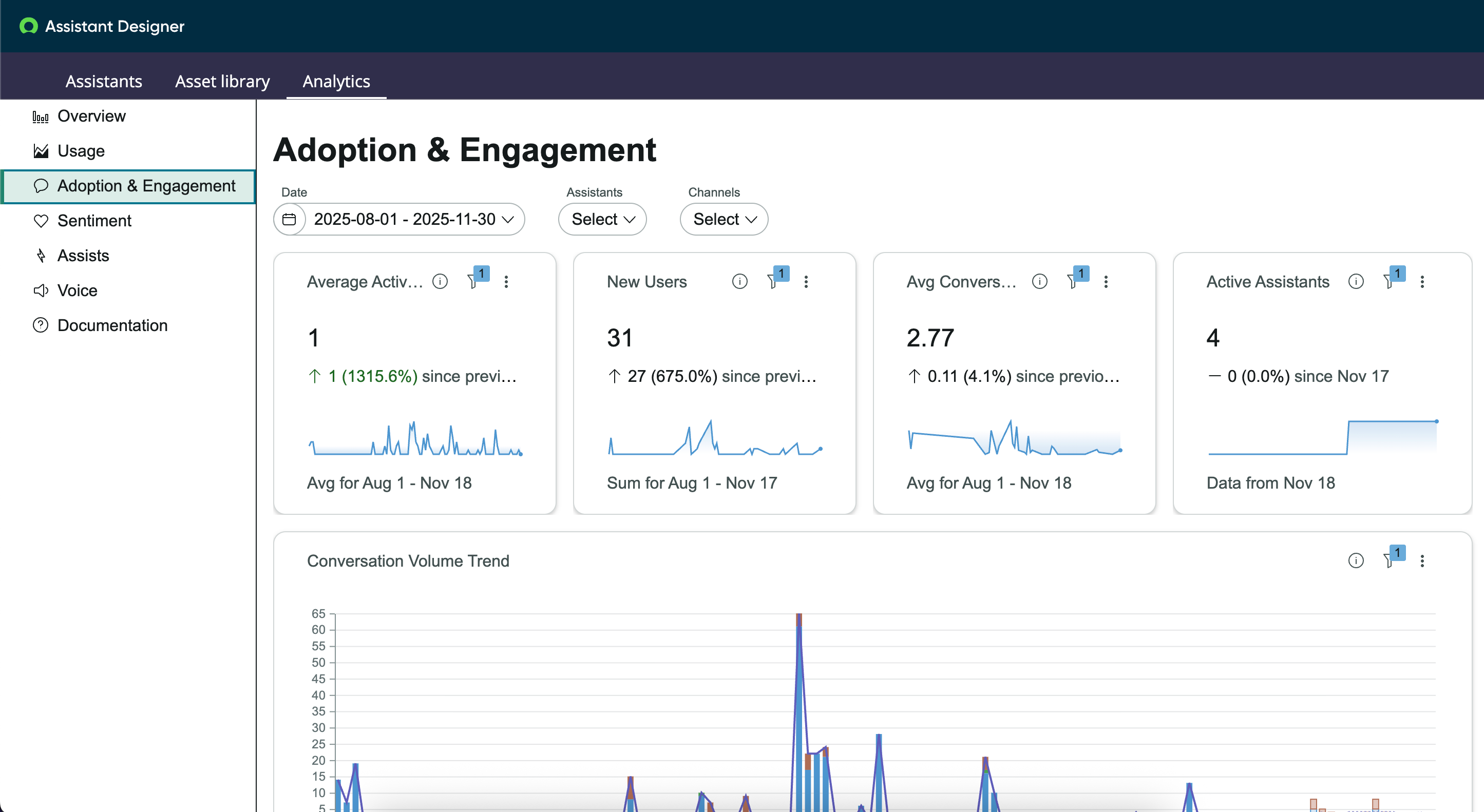Click the Overview bar chart icon

tap(41, 117)
